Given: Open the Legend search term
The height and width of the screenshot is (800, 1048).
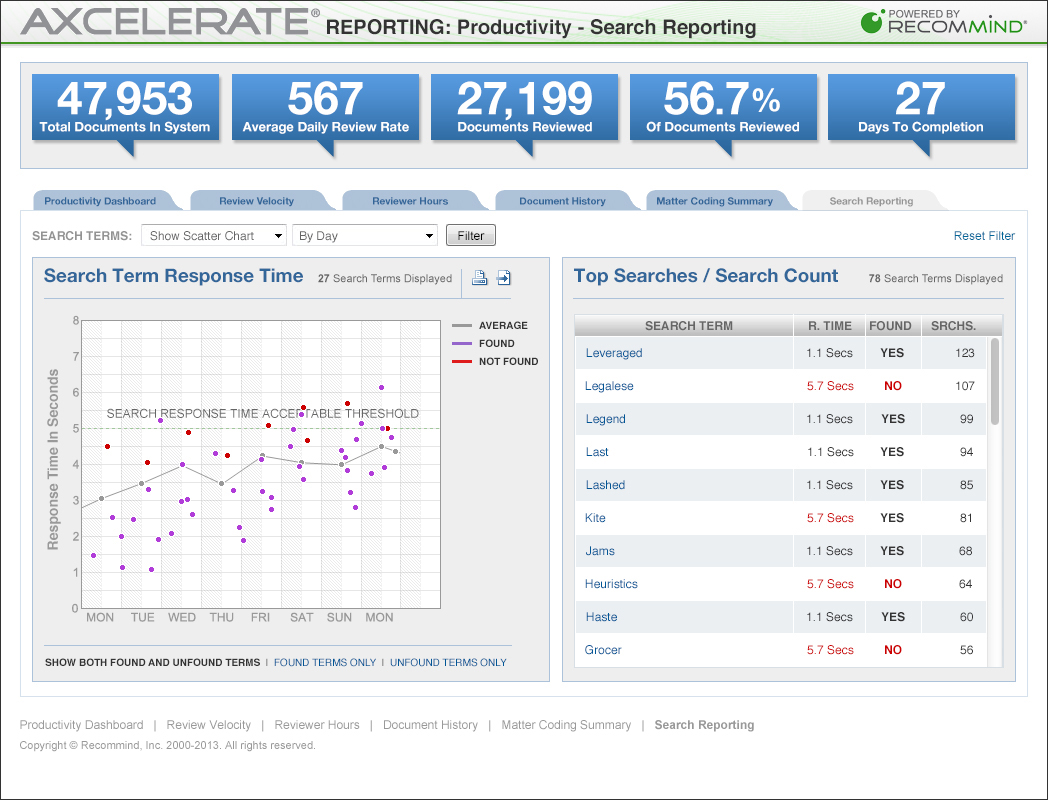Looking at the screenshot, I should pos(606,419).
